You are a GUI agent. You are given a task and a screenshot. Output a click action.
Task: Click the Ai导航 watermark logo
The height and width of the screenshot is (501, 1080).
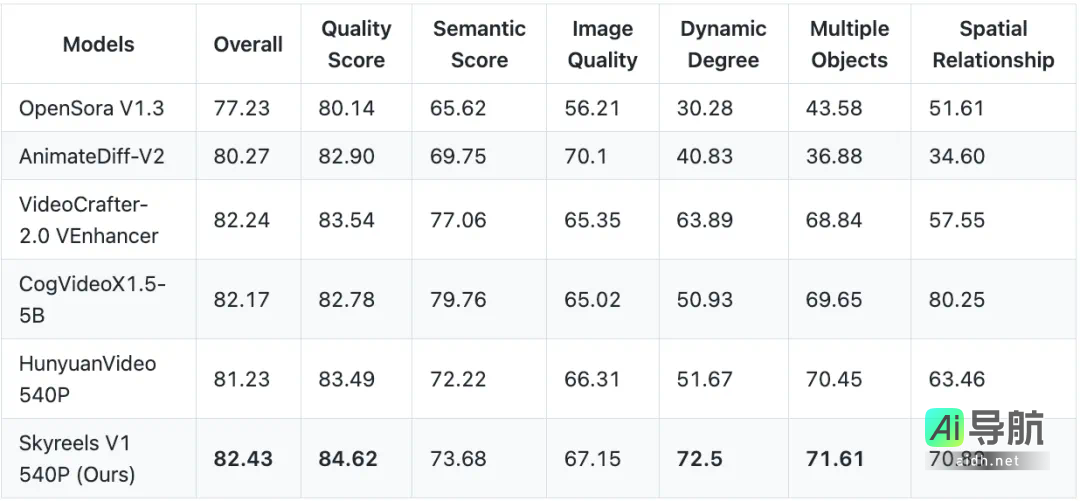[984, 430]
